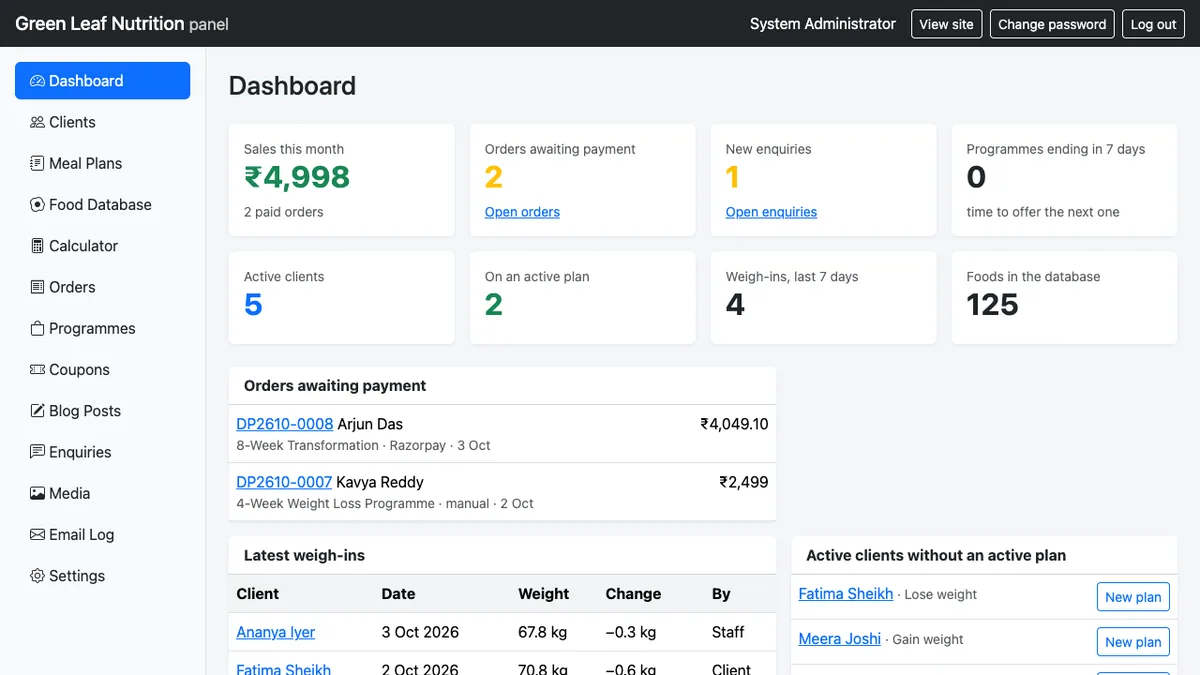Open Ananya Iyer's client profile

point(276,632)
